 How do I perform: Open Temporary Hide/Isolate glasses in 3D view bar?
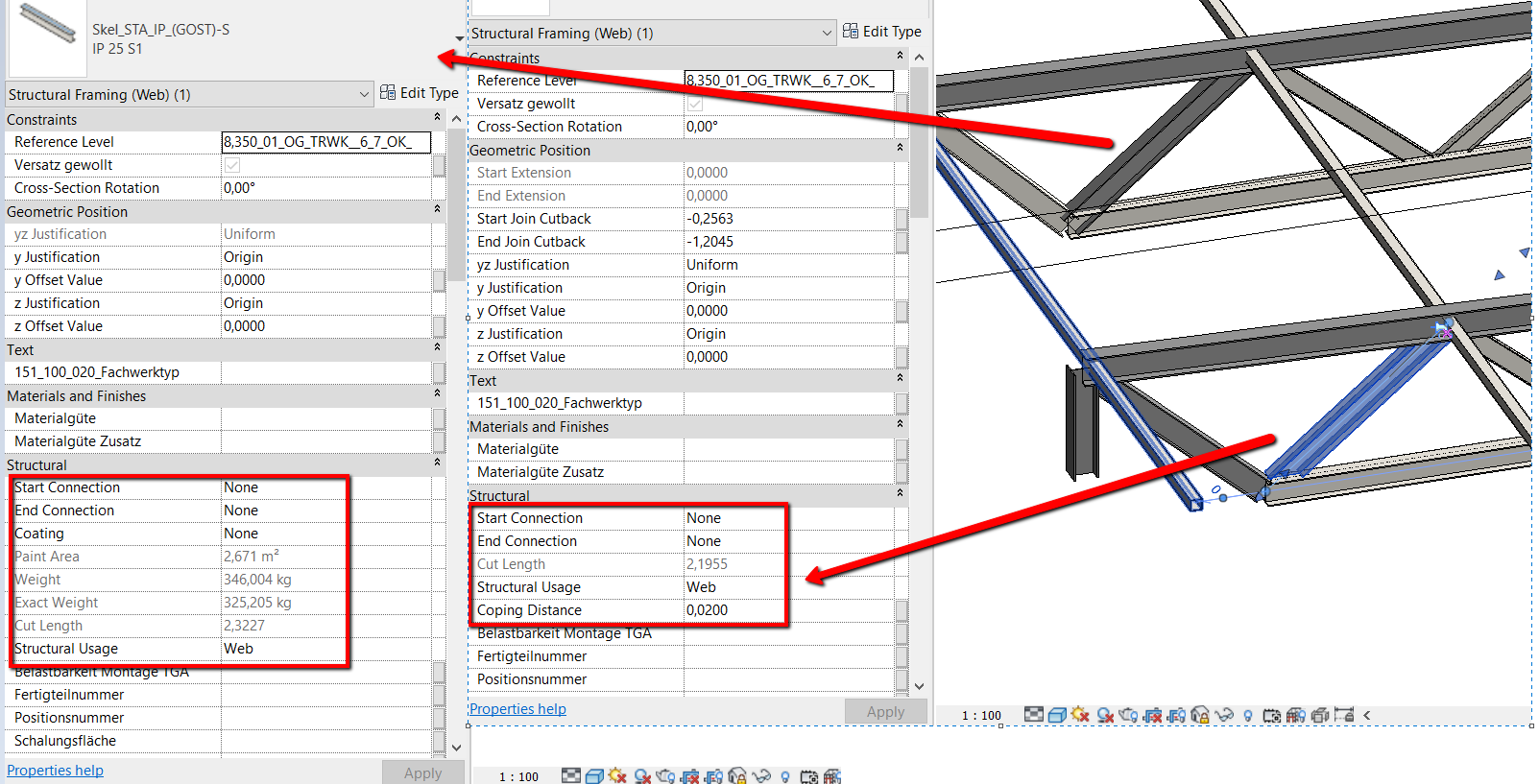pos(1223,715)
